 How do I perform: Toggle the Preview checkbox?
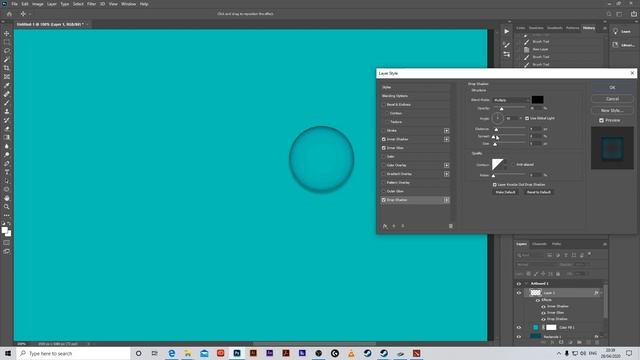601,120
